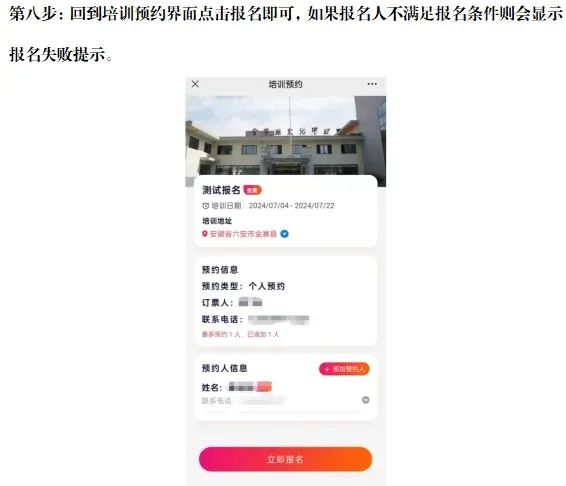Tap the building banner photo
The image size is (566, 486).
pos(286,141)
